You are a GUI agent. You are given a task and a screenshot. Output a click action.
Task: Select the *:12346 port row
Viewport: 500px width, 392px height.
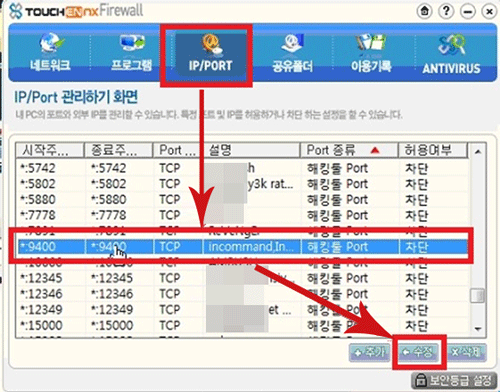point(243,294)
